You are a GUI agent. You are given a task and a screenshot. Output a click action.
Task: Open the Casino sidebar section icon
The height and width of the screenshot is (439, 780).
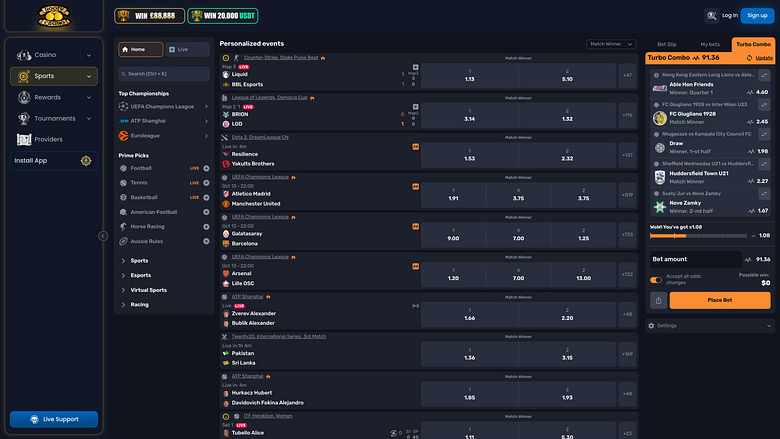(23, 55)
